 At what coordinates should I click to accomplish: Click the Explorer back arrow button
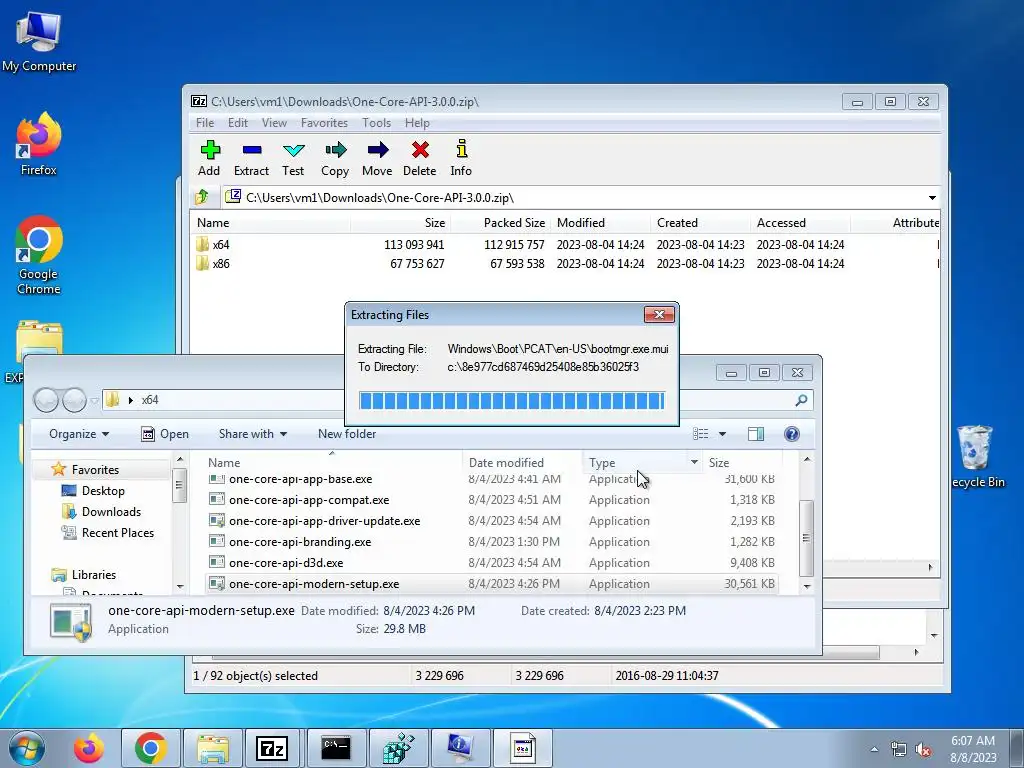(x=46, y=400)
